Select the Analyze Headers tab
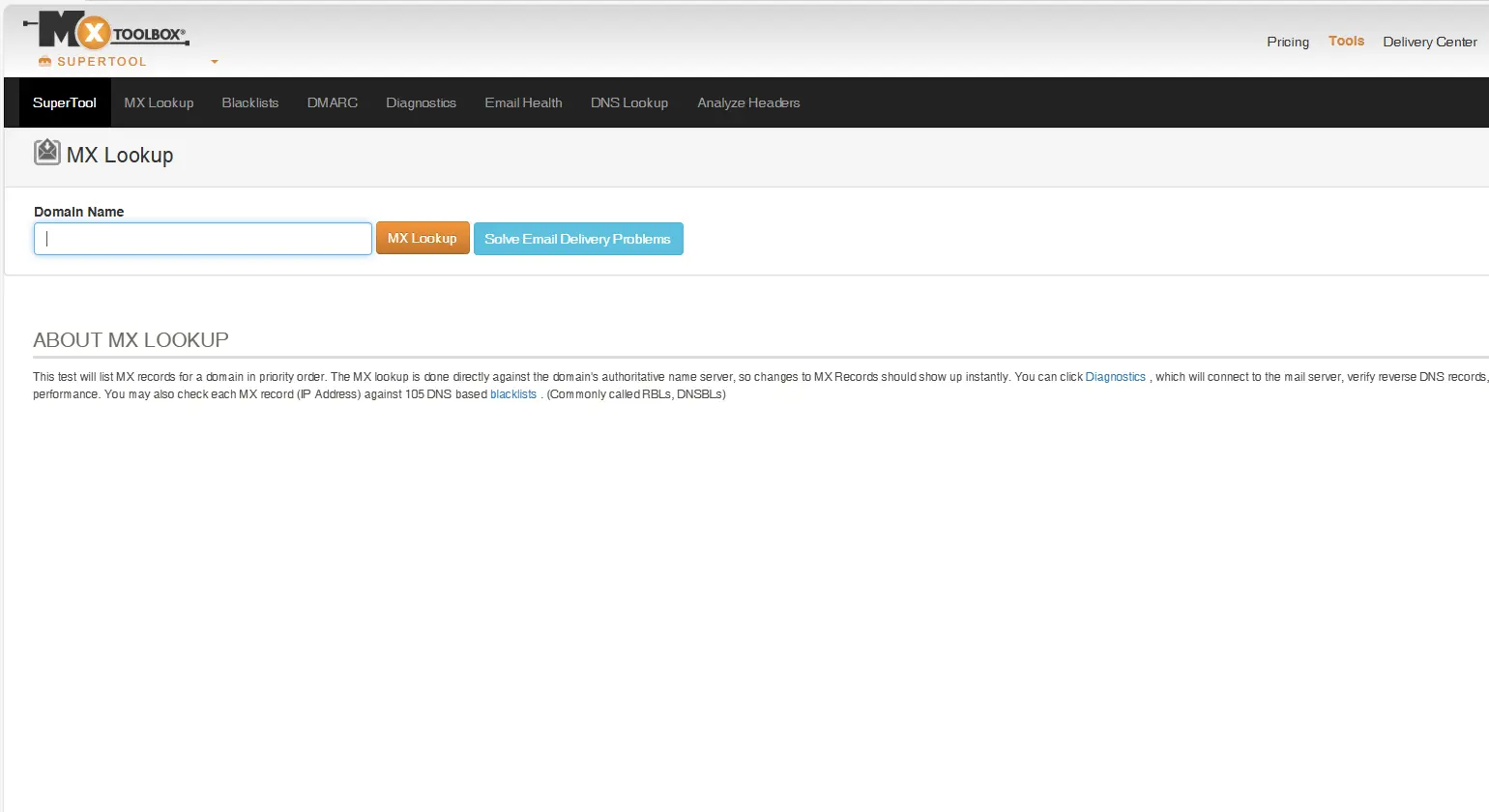This screenshot has width=1489, height=812. click(748, 102)
